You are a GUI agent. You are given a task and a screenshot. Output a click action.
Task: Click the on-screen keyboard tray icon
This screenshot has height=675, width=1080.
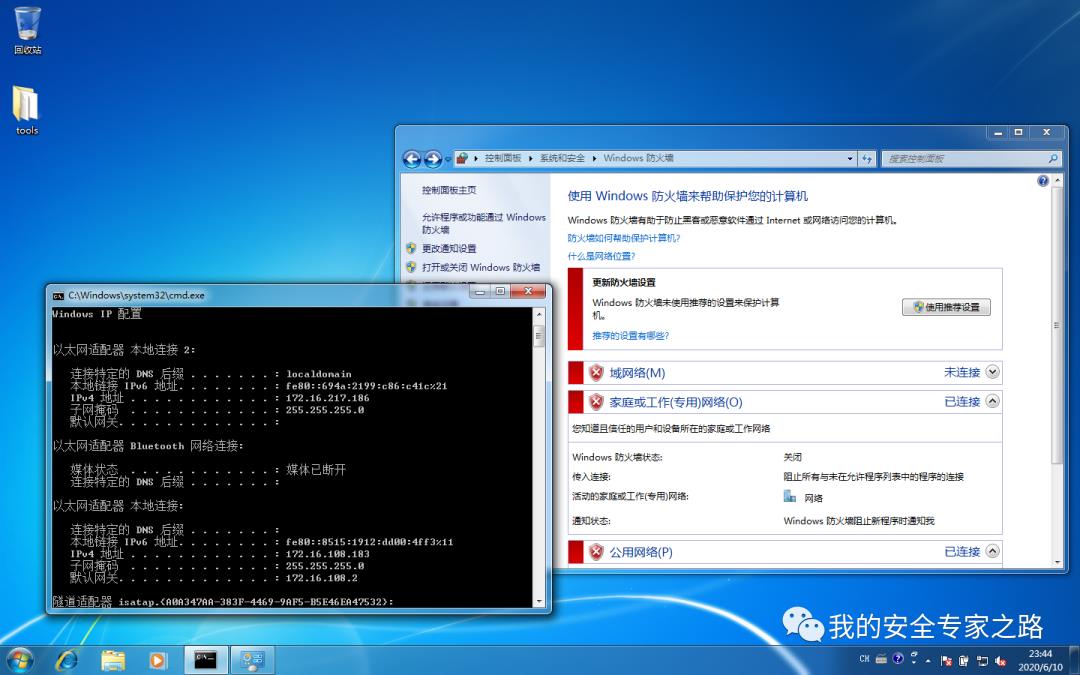point(881,659)
